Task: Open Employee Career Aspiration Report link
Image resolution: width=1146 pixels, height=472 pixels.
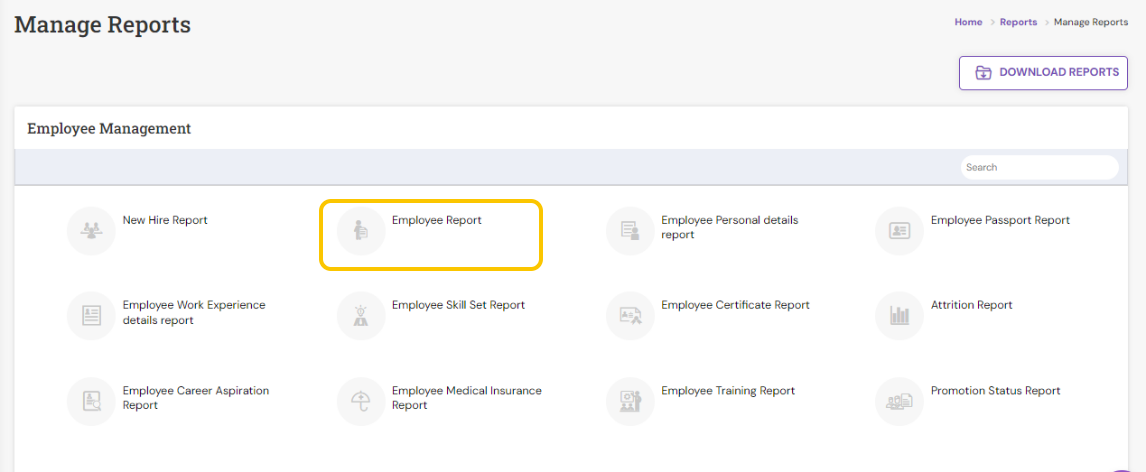Action: (x=196, y=398)
